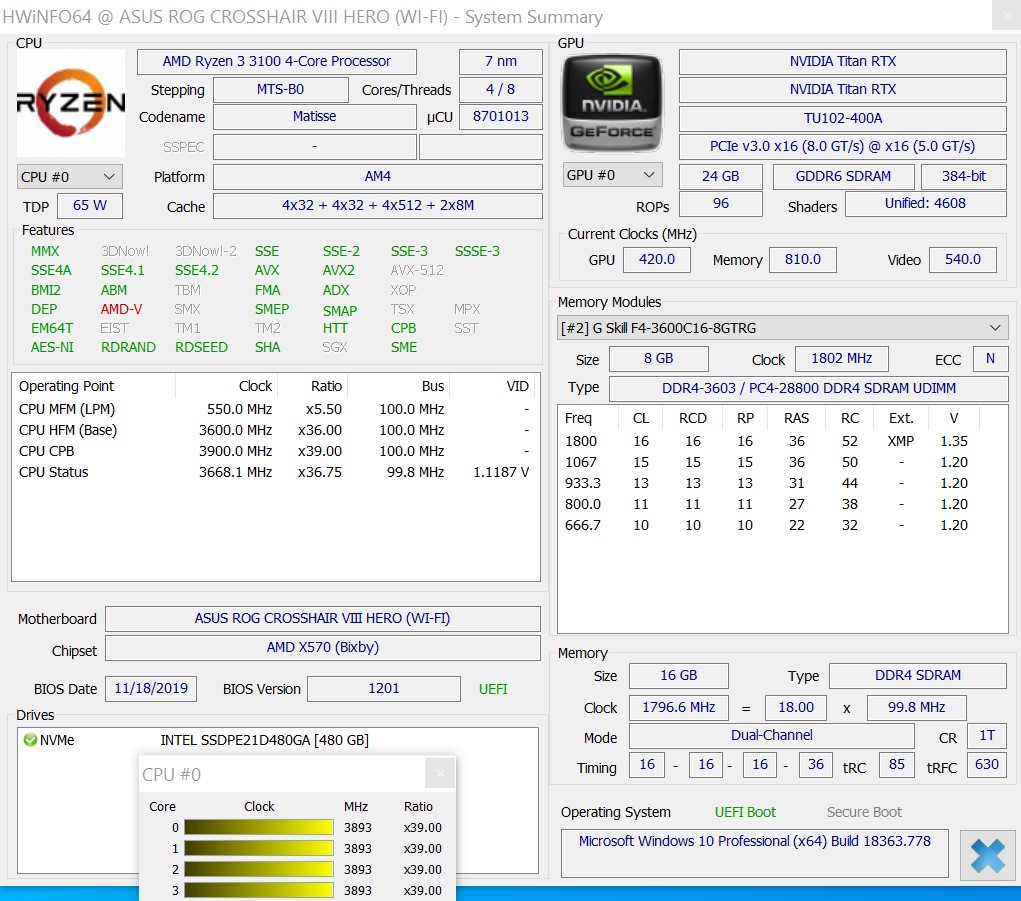Click the µCU 8701013 field
Viewport: 1021px width, 901px height.
click(x=501, y=117)
